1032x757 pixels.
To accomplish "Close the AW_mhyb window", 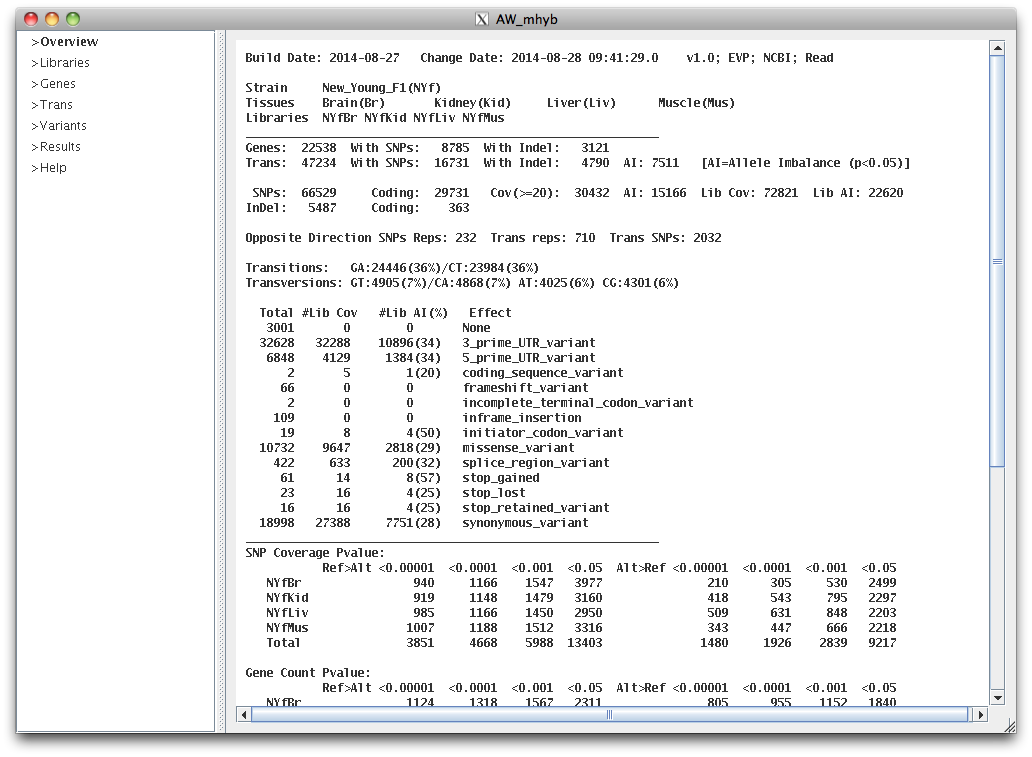I will point(31,19).
